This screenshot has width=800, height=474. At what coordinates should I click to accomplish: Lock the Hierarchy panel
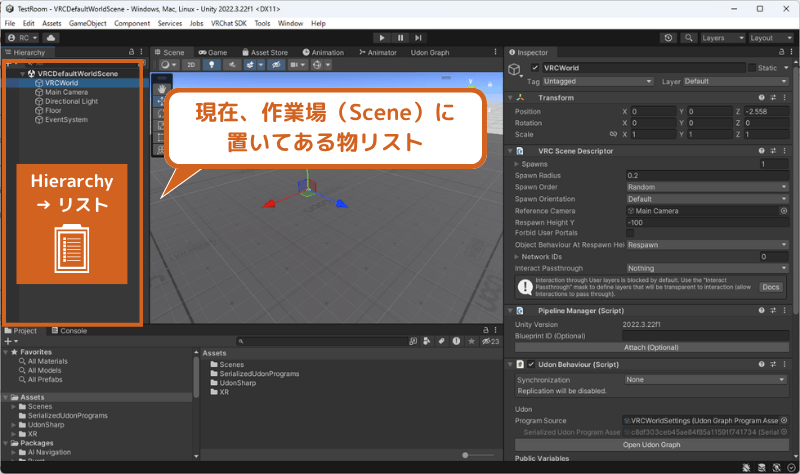tap(132, 52)
